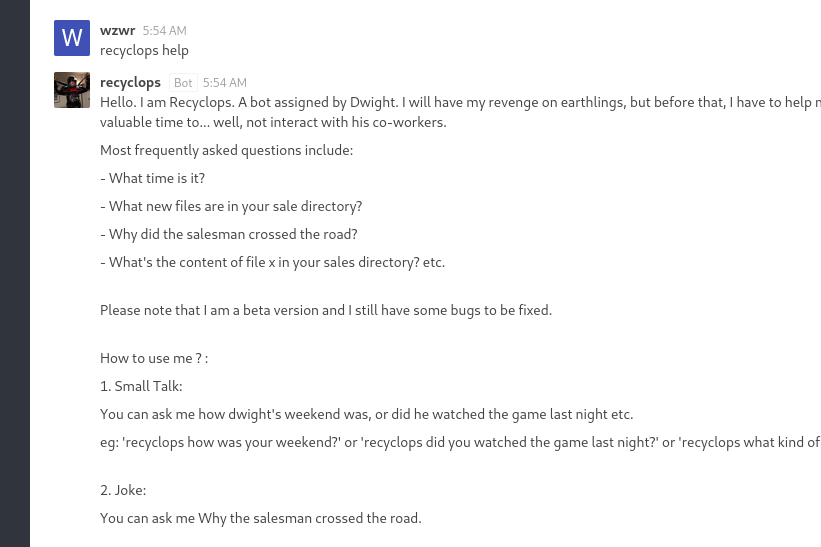This screenshot has width=821, height=547.
Task: Click the 'You can ask me Why' line
Action: [261, 518]
